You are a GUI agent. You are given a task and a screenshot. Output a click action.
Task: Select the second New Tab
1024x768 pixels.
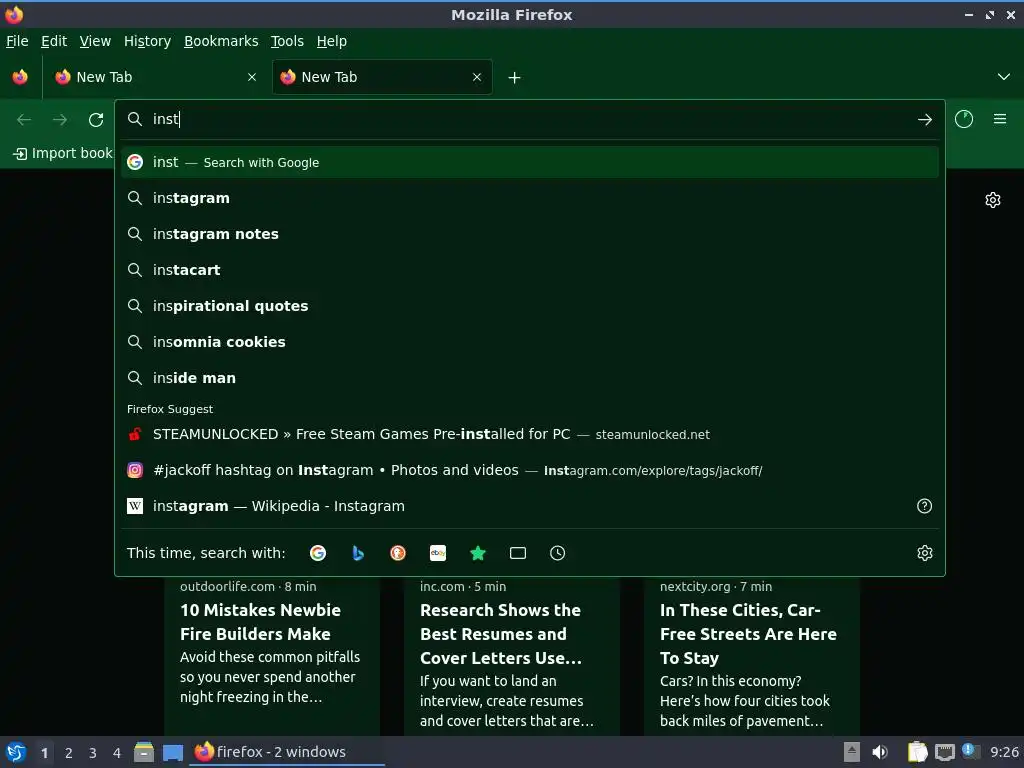(382, 77)
